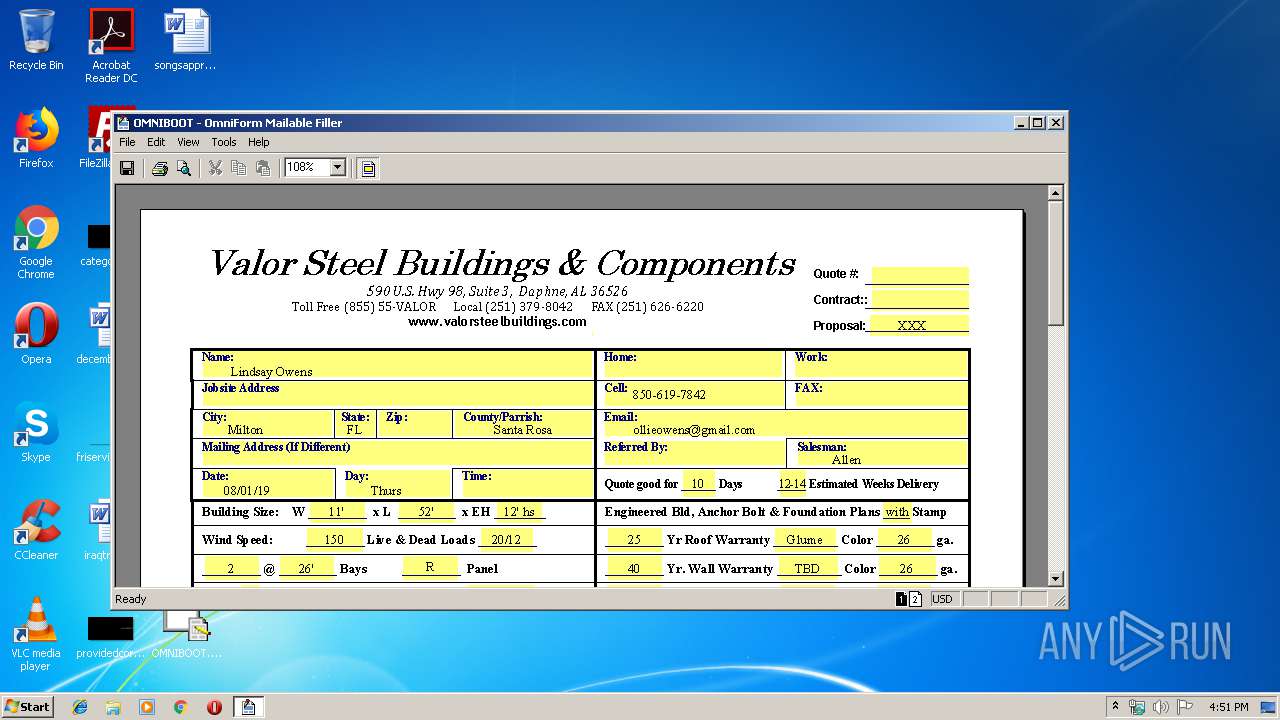
Task: Click the Windows Start button
Action: (27, 706)
